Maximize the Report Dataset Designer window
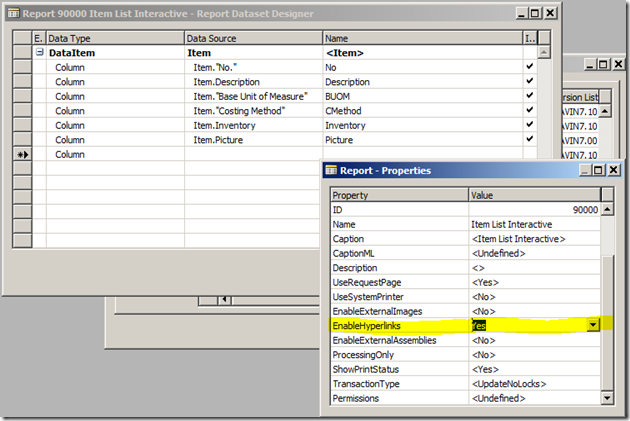Screen dimensions: 630x421 point(535,13)
